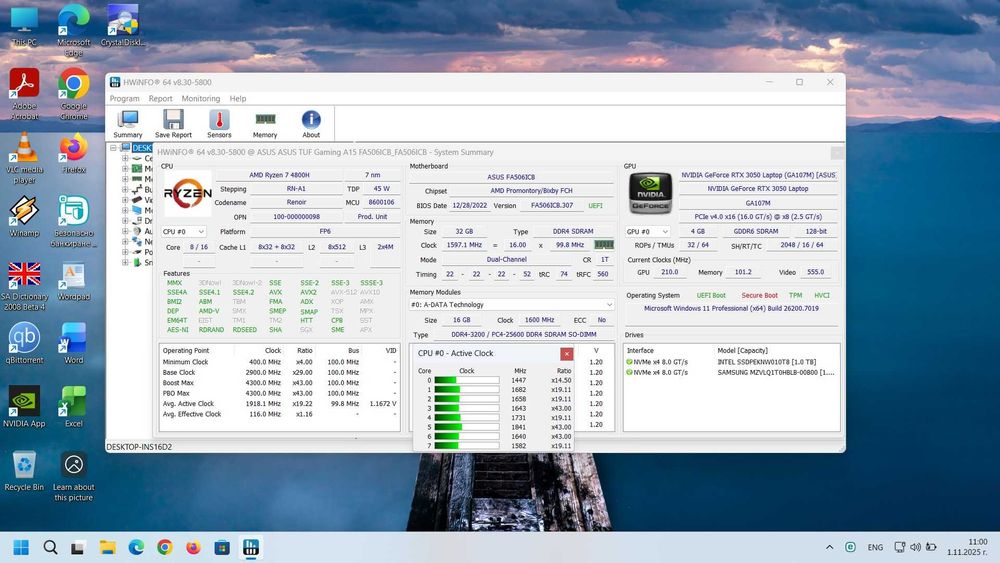Expand the Network tree node plus sign
This screenshot has width=1000, height=563.
125,242
